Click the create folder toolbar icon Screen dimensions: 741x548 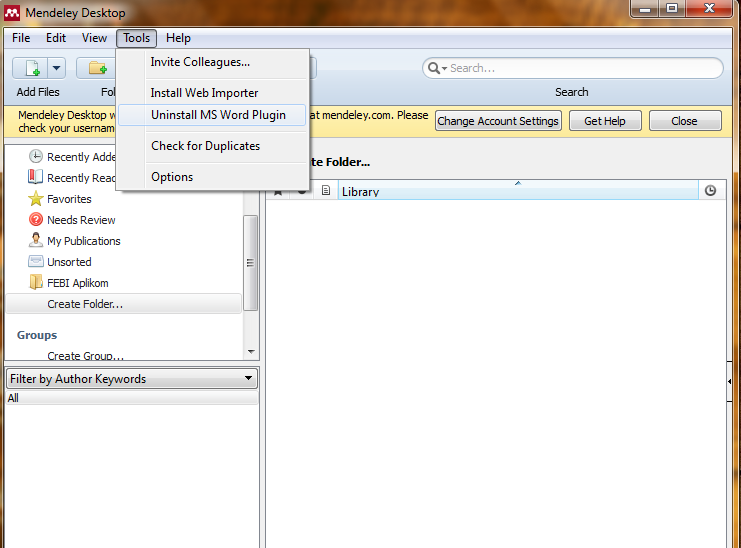(97, 68)
